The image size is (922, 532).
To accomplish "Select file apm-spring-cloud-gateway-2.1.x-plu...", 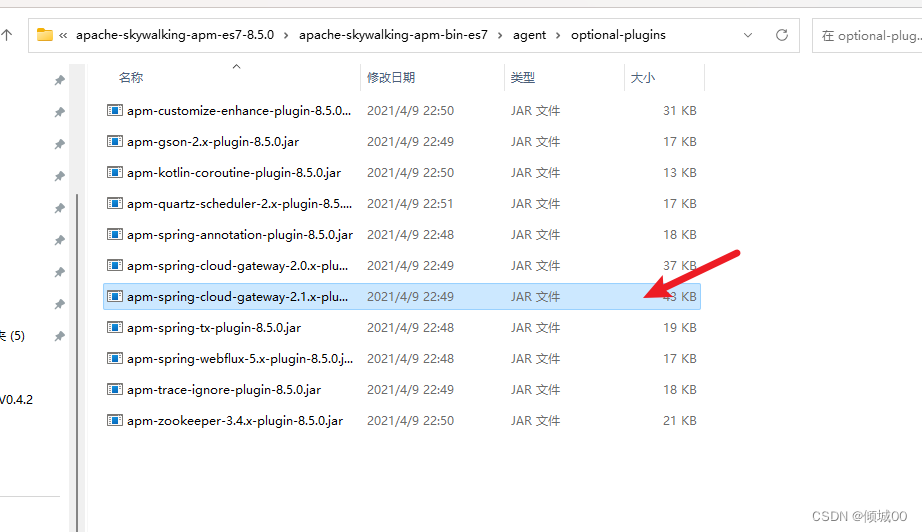I will [238, 297].
